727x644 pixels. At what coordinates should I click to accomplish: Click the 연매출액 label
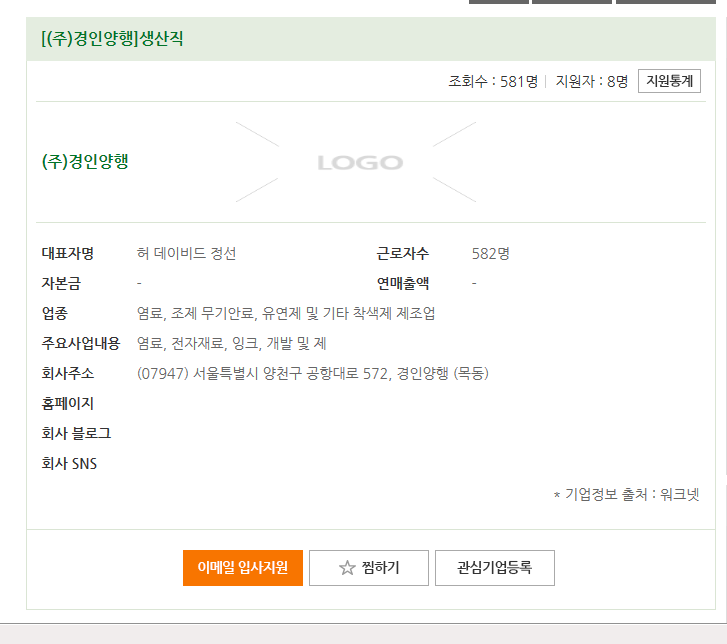tap(402, 283)
